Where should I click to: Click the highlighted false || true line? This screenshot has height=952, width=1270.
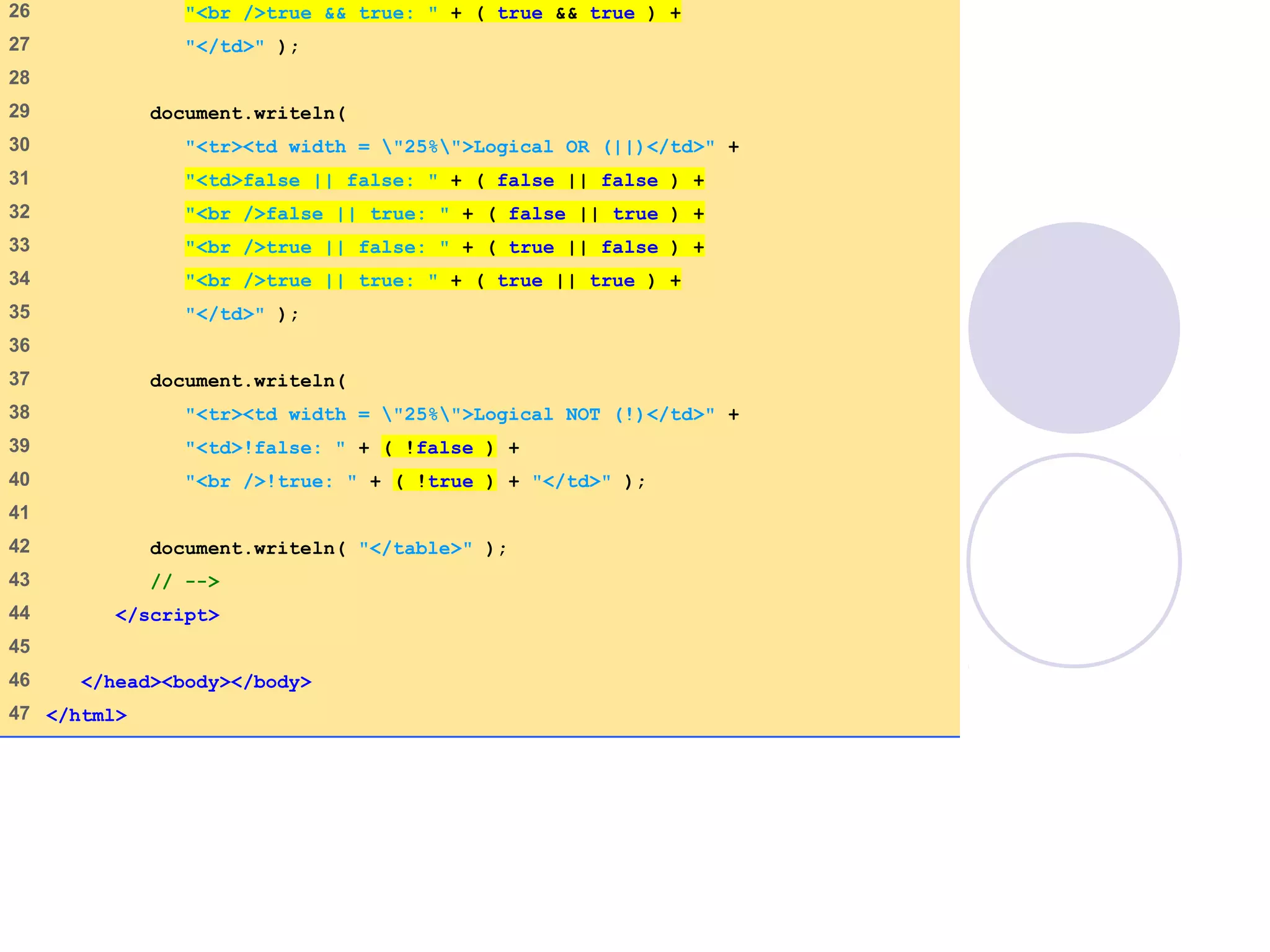click(444, 214)
